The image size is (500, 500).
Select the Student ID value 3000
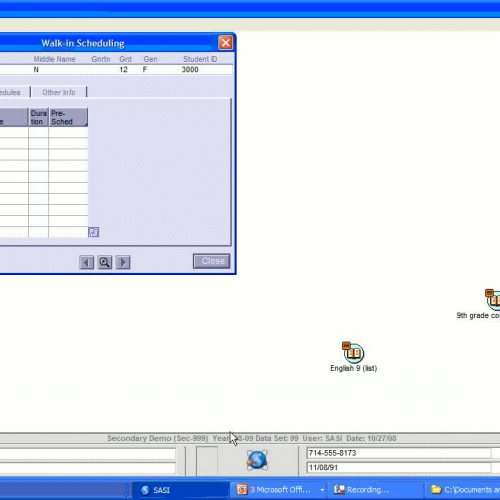click(x=190, y=70)
